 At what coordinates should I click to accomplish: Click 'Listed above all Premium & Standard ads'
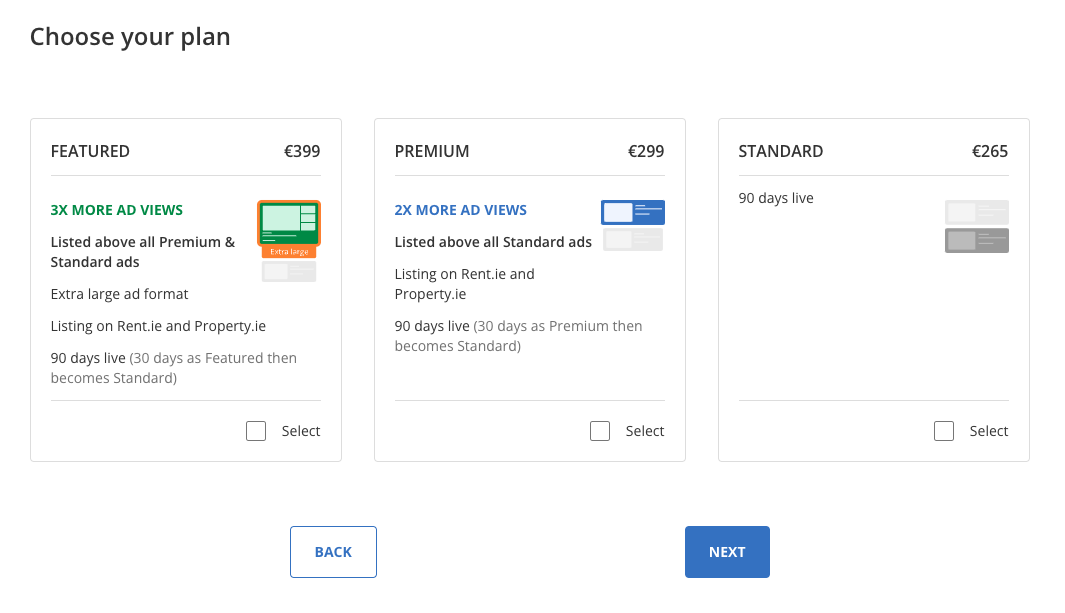pos(143,252)
